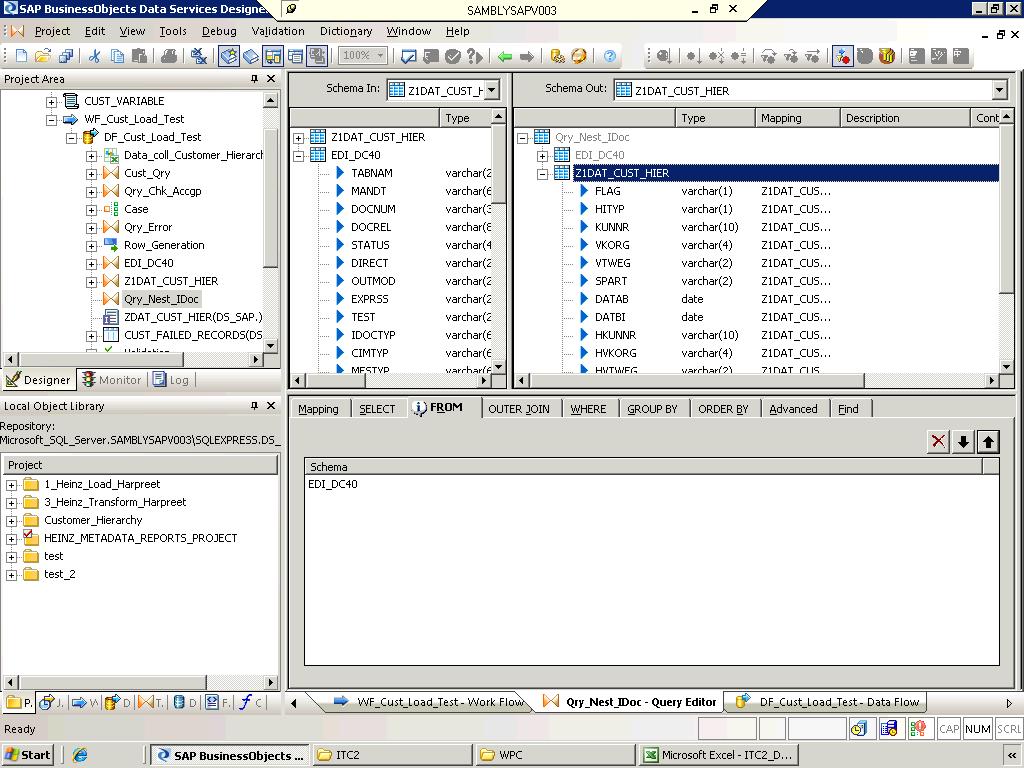Screen dimensions: 1024x768
Task: Open the Project menu
Action: 52,31
